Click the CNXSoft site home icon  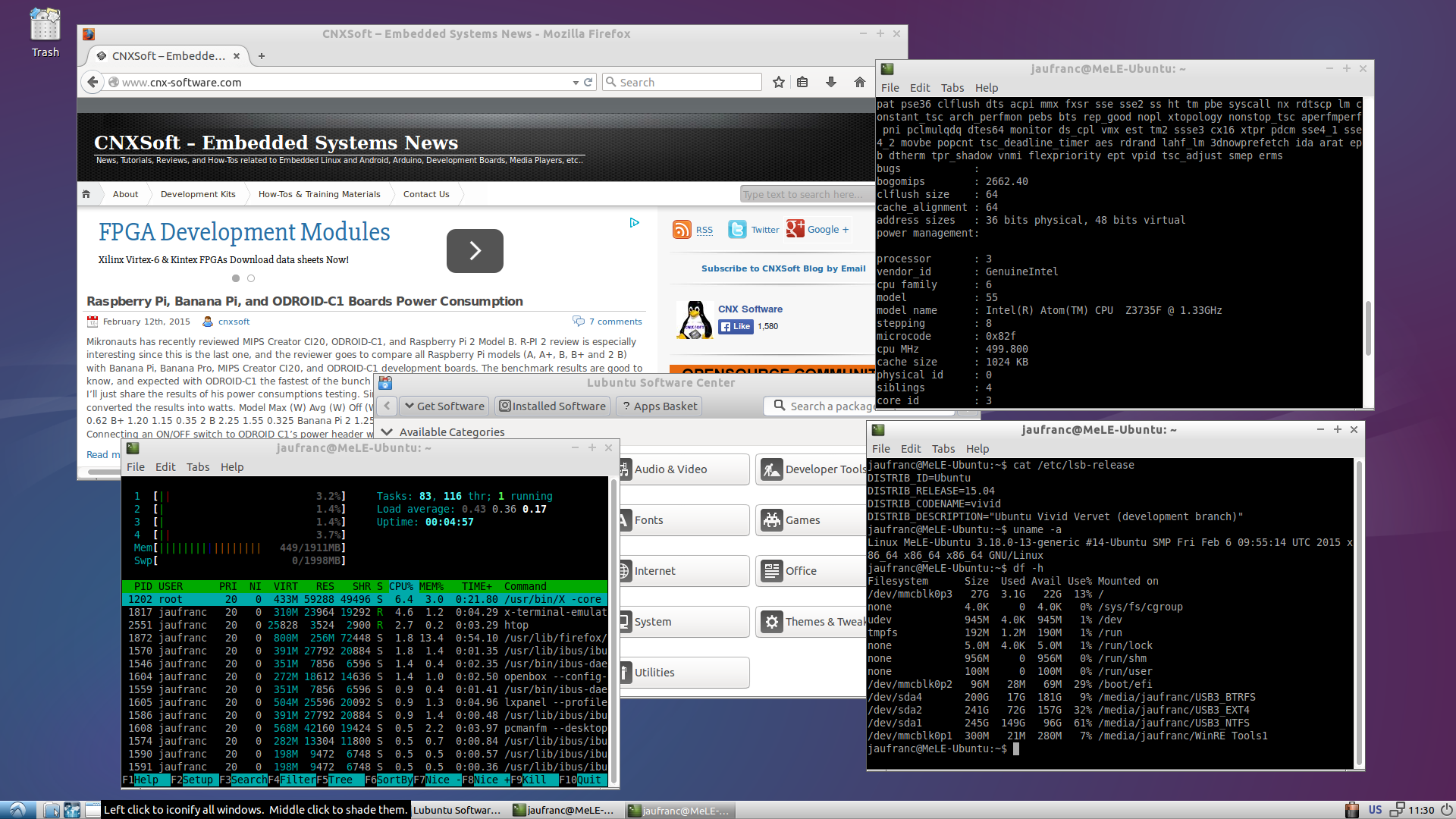86,194
